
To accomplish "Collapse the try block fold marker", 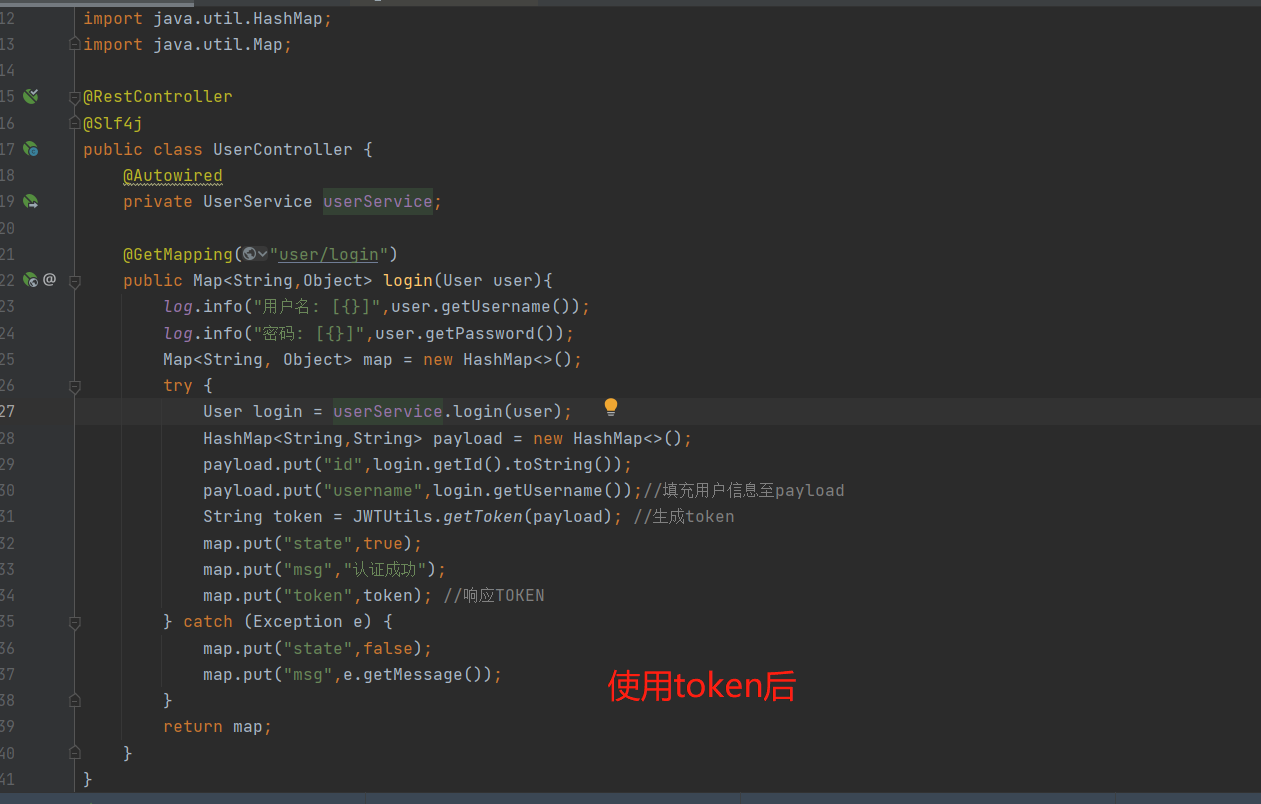I will pyautogui.click(x=74, y=386).
